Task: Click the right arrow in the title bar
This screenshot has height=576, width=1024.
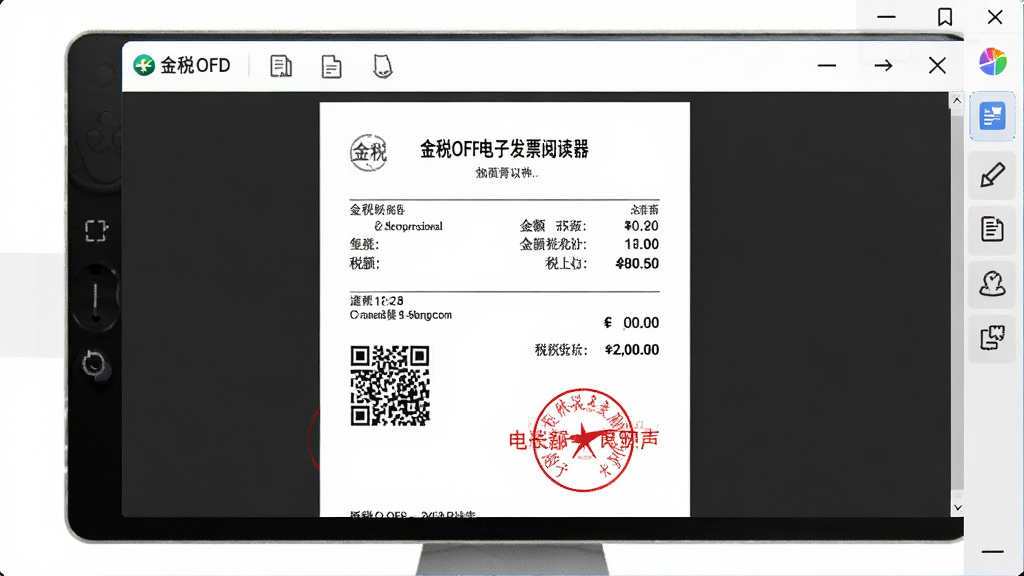Action: click(x=884, y=65)
